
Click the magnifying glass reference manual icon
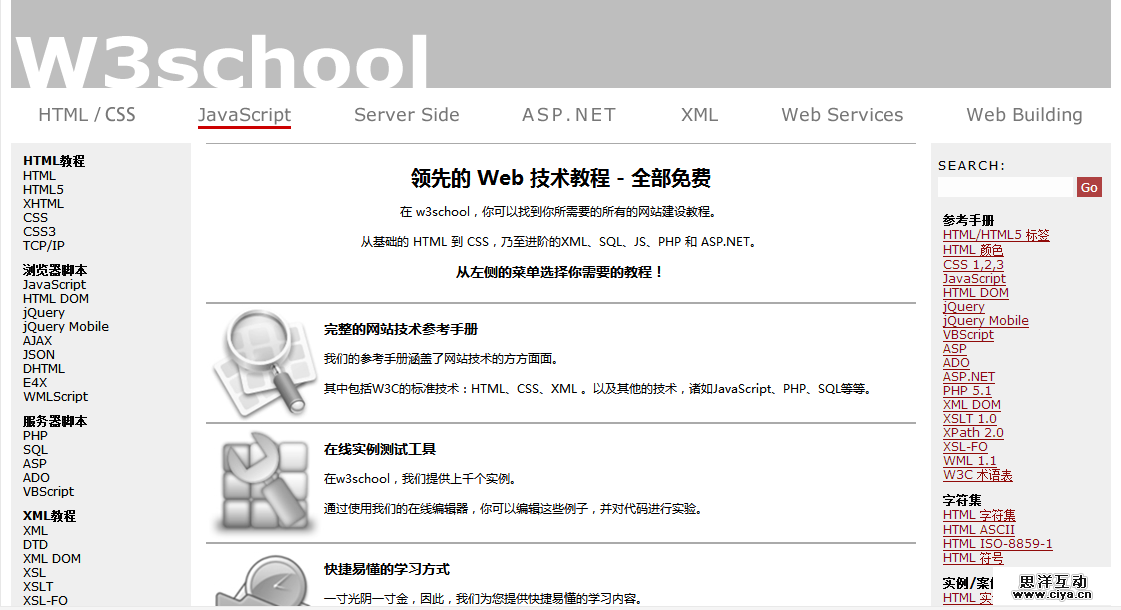click(259, 362)
